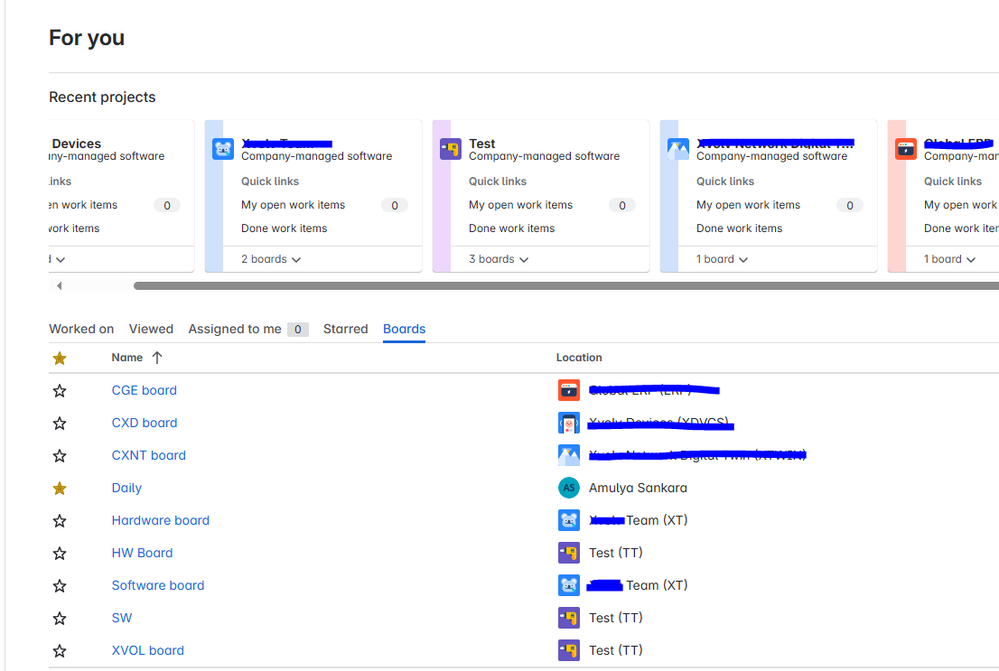Click the star column header icon
This screenshot has width=999, height=671.
[59, 358]
